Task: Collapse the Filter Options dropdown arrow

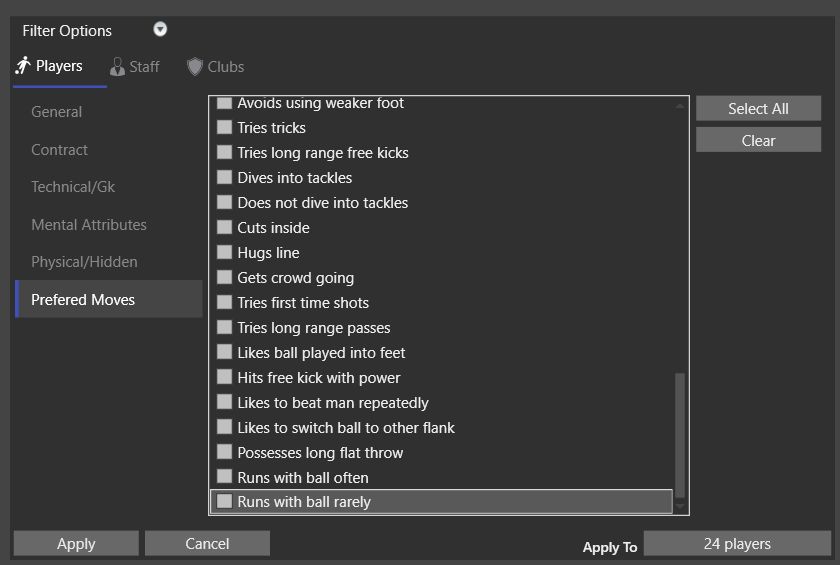Action: coord(160,29)
